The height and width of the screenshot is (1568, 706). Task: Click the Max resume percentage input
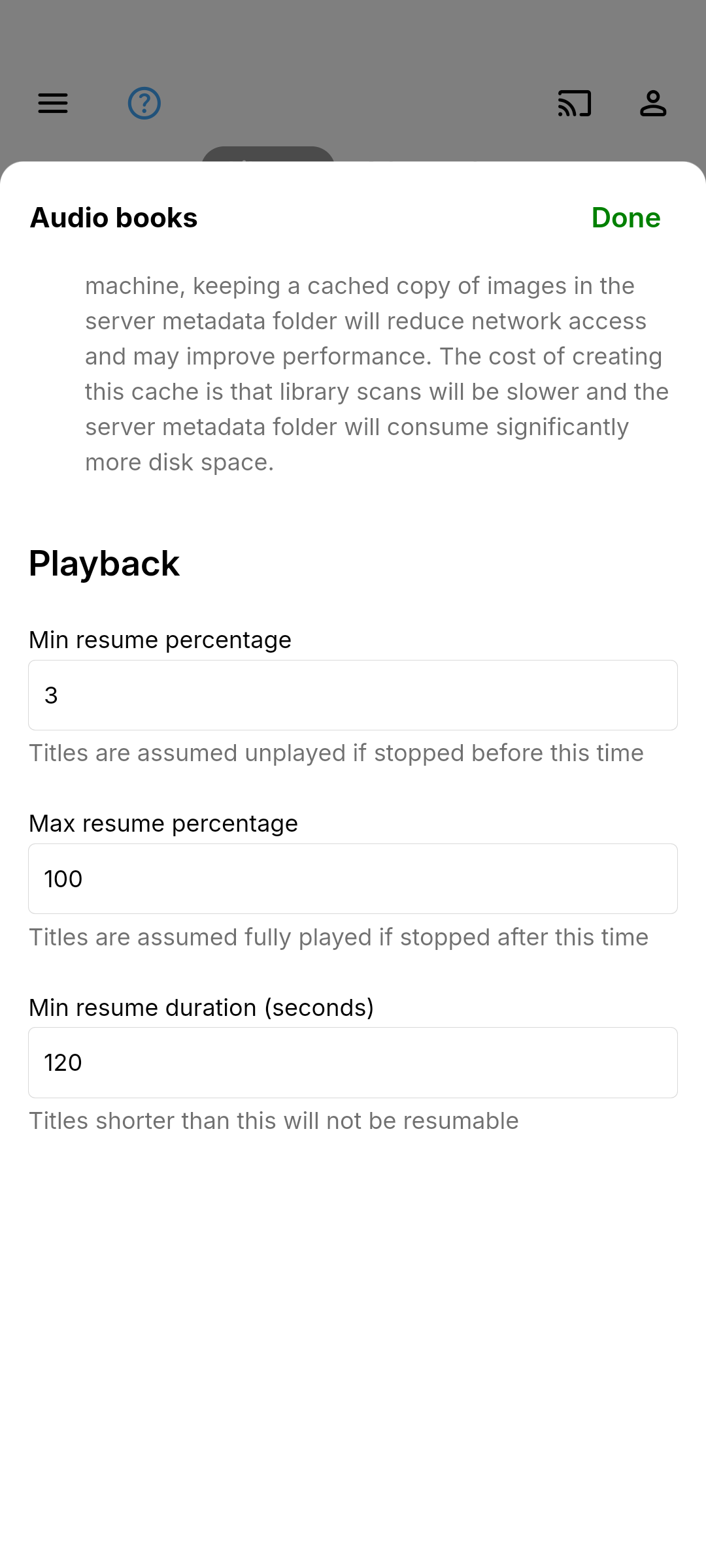[x=353, y=879]
